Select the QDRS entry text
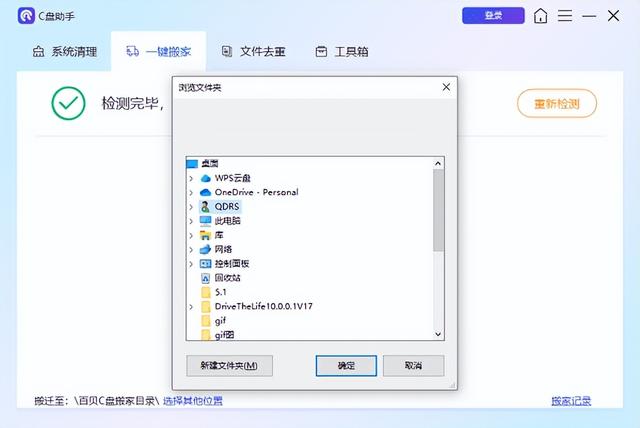The width and height of the screenshot is (640, 428). [x=227, y=206]
